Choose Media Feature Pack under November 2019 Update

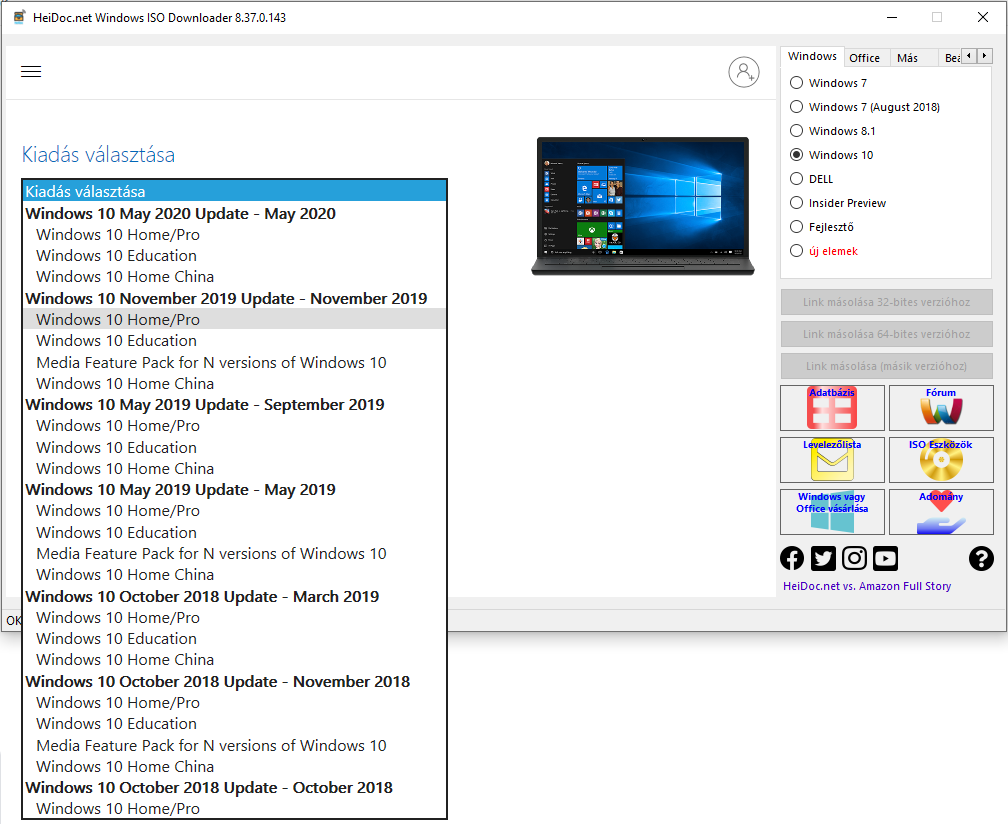(235, 363)
